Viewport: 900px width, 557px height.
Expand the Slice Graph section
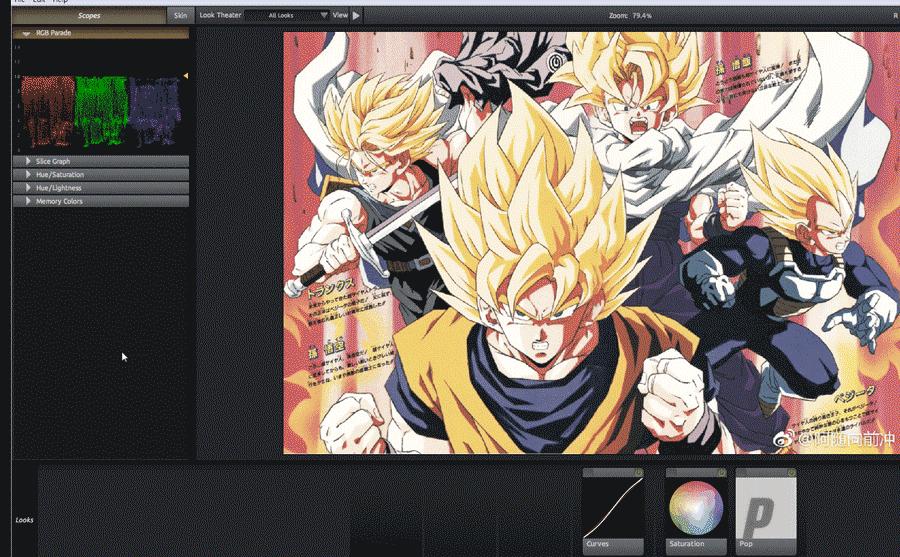28,161
